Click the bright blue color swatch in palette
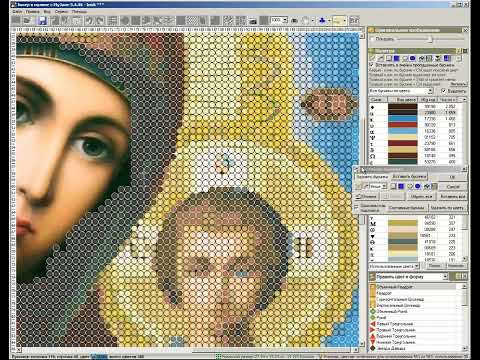Screen dimensions: 480x360 (402, 119)
